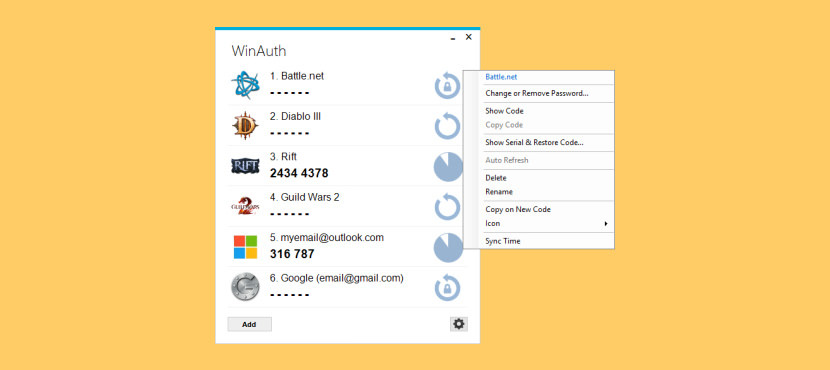Toggle the Auto Refresh menu option
Viewport: 830px width, 370px height.
pos(507,160)
